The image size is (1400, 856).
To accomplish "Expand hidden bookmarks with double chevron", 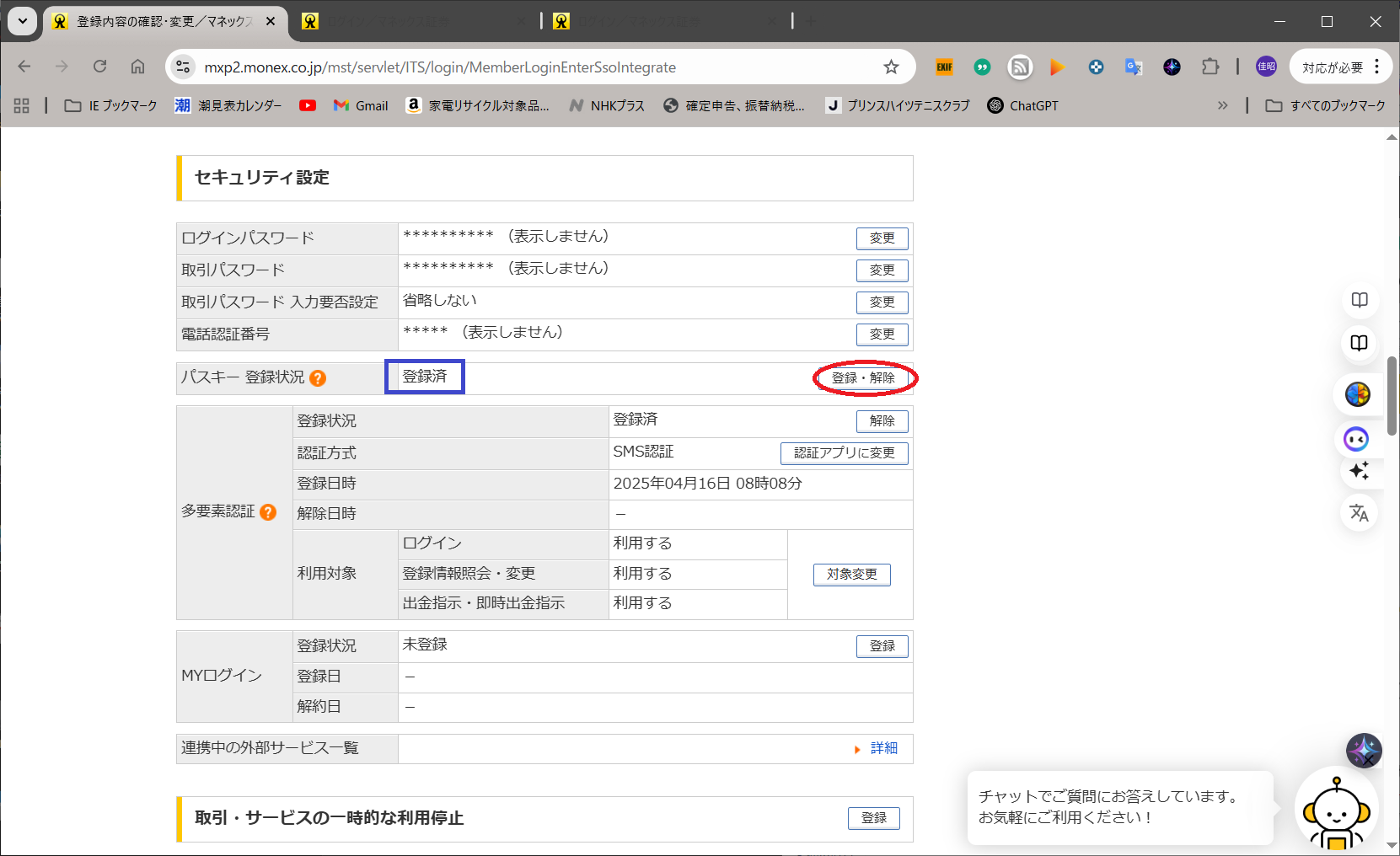I will tap(1222, 106).
